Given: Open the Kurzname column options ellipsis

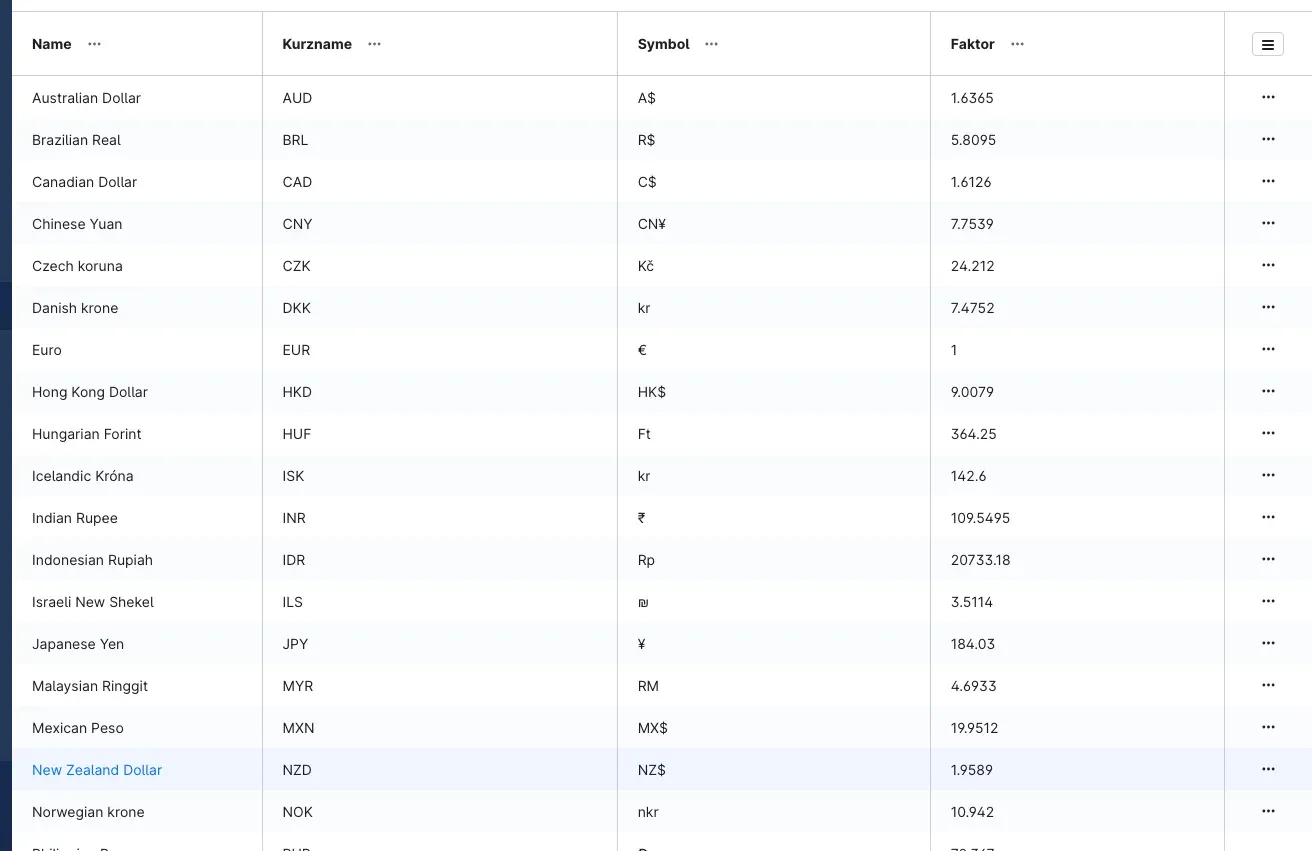Looking at the screenshot, I should point(374,44).
